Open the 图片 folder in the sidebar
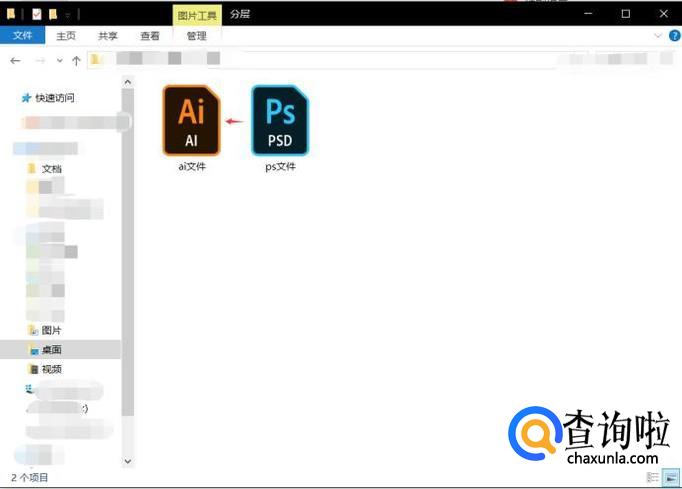The image size is (682, 489). [51, 331]
